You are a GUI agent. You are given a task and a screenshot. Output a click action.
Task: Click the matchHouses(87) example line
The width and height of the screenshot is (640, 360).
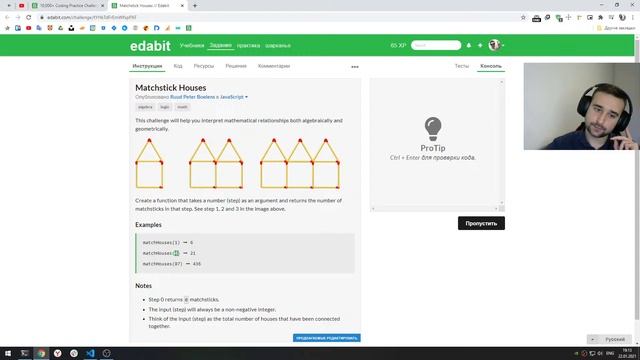[x=171, y=264]
